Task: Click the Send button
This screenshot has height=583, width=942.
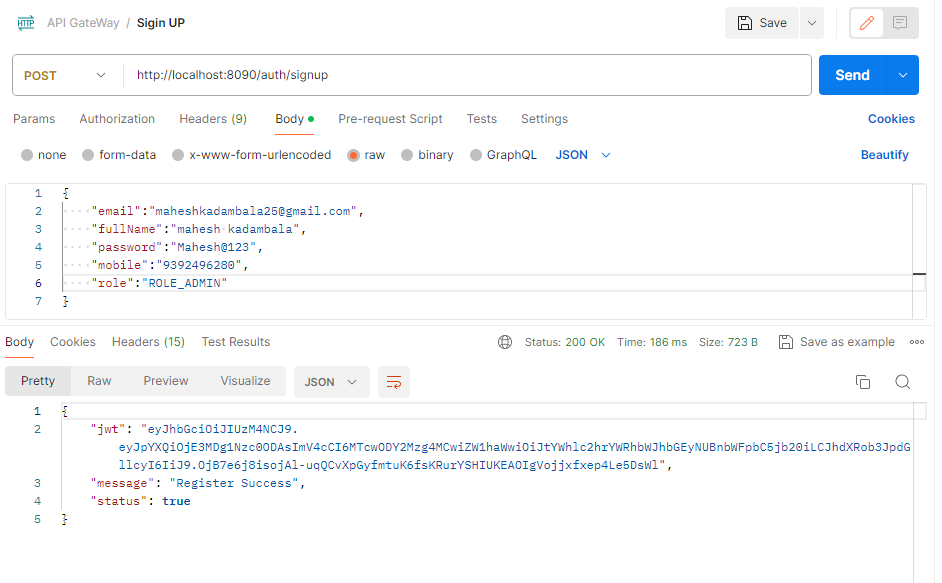Action: click(x=852, y=75)
